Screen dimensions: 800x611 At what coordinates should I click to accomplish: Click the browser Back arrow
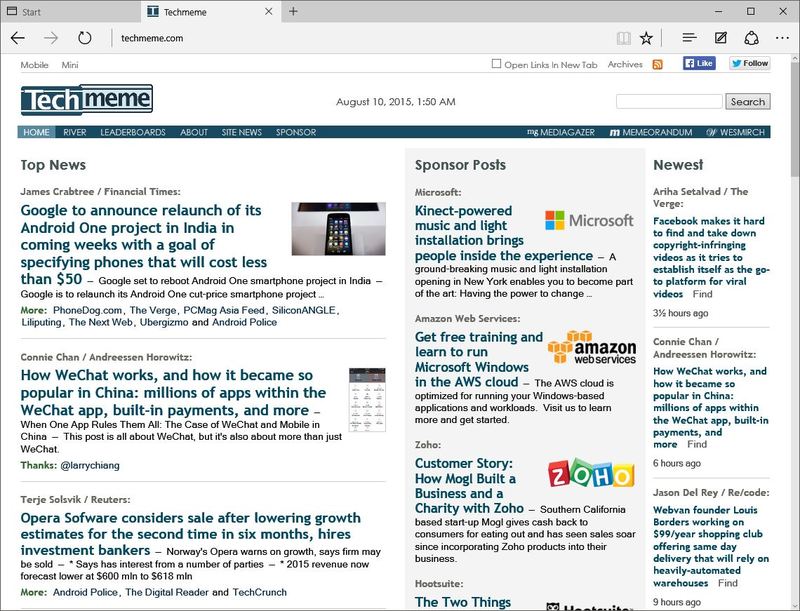pos(18,38)
